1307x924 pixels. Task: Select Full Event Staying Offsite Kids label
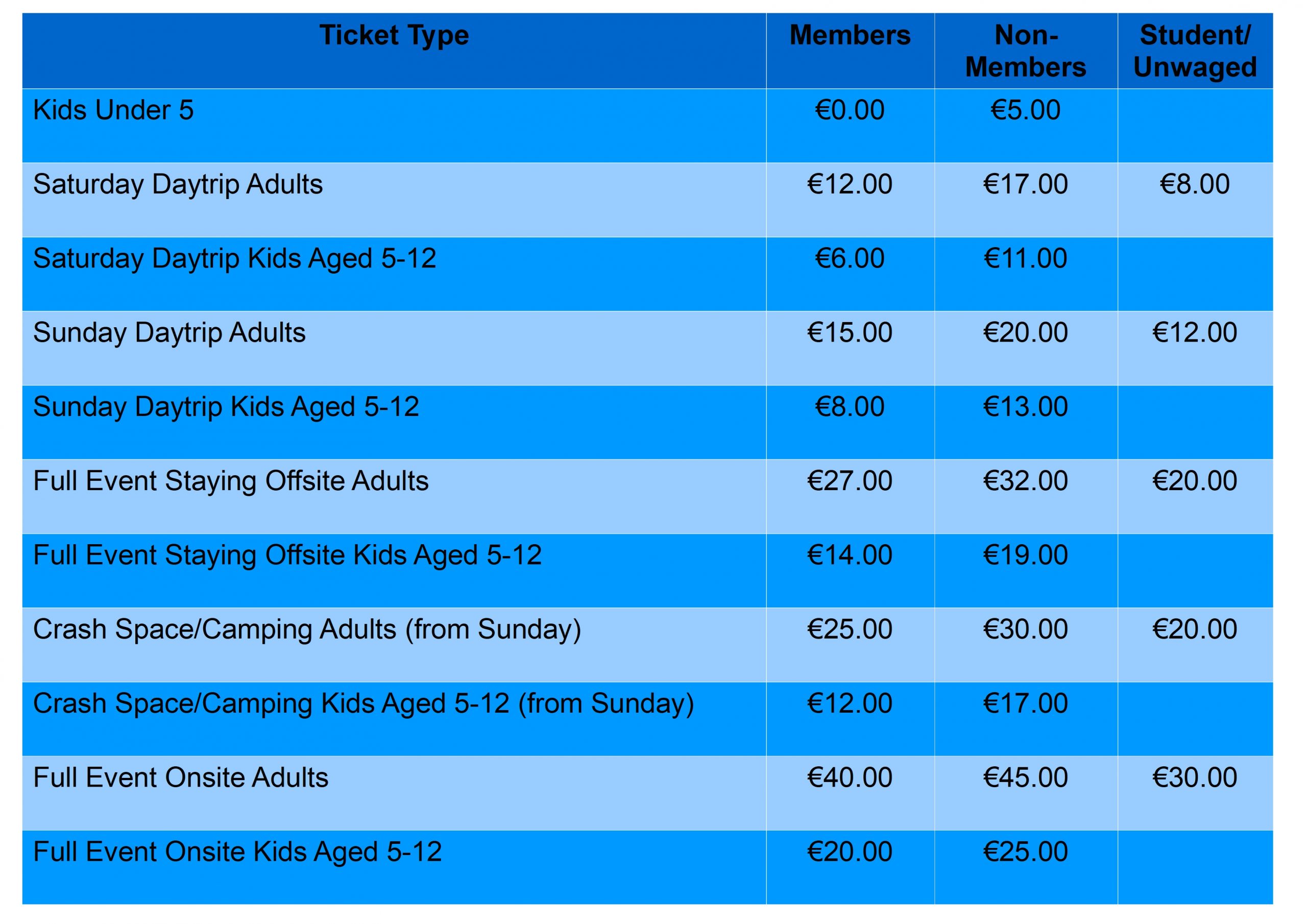[287, 555]
